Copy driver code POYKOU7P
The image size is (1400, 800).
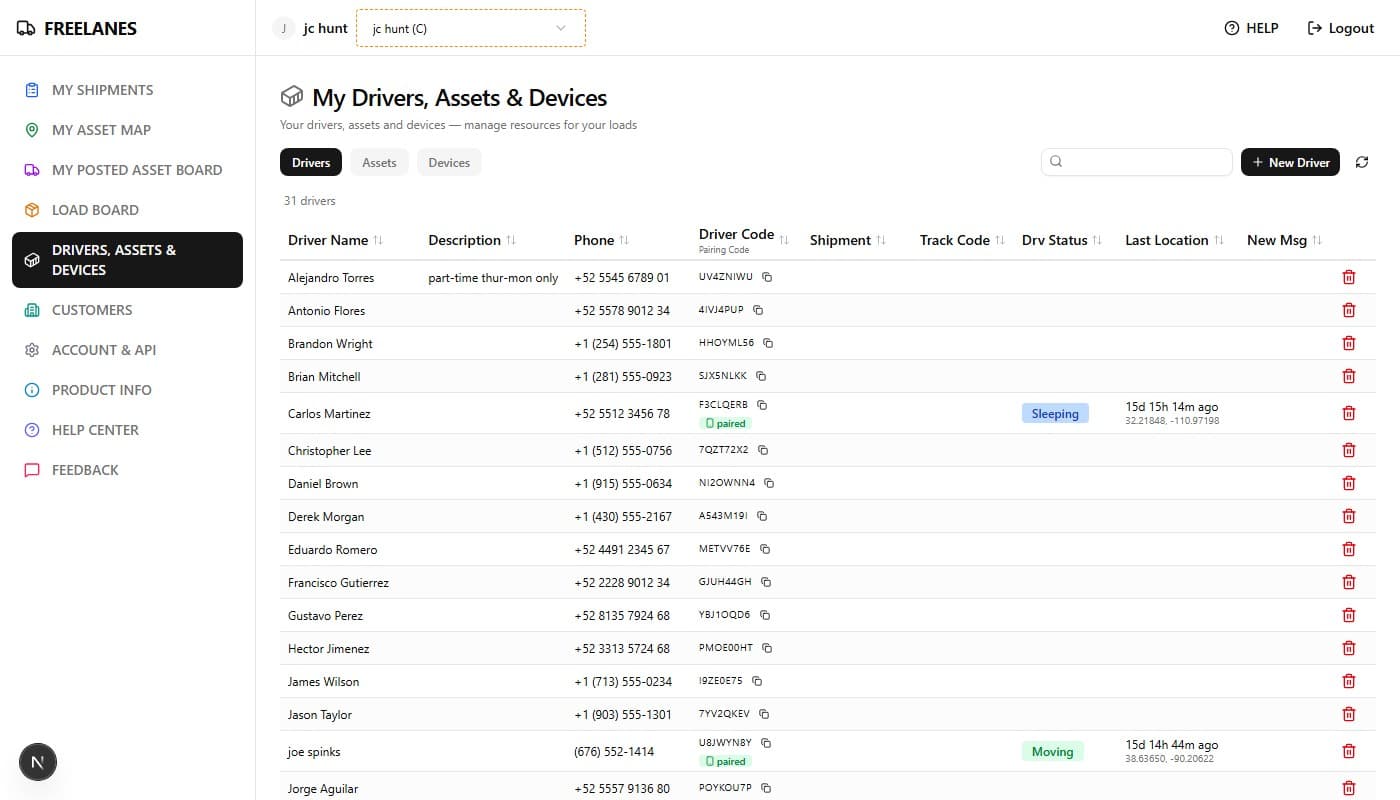766,788
